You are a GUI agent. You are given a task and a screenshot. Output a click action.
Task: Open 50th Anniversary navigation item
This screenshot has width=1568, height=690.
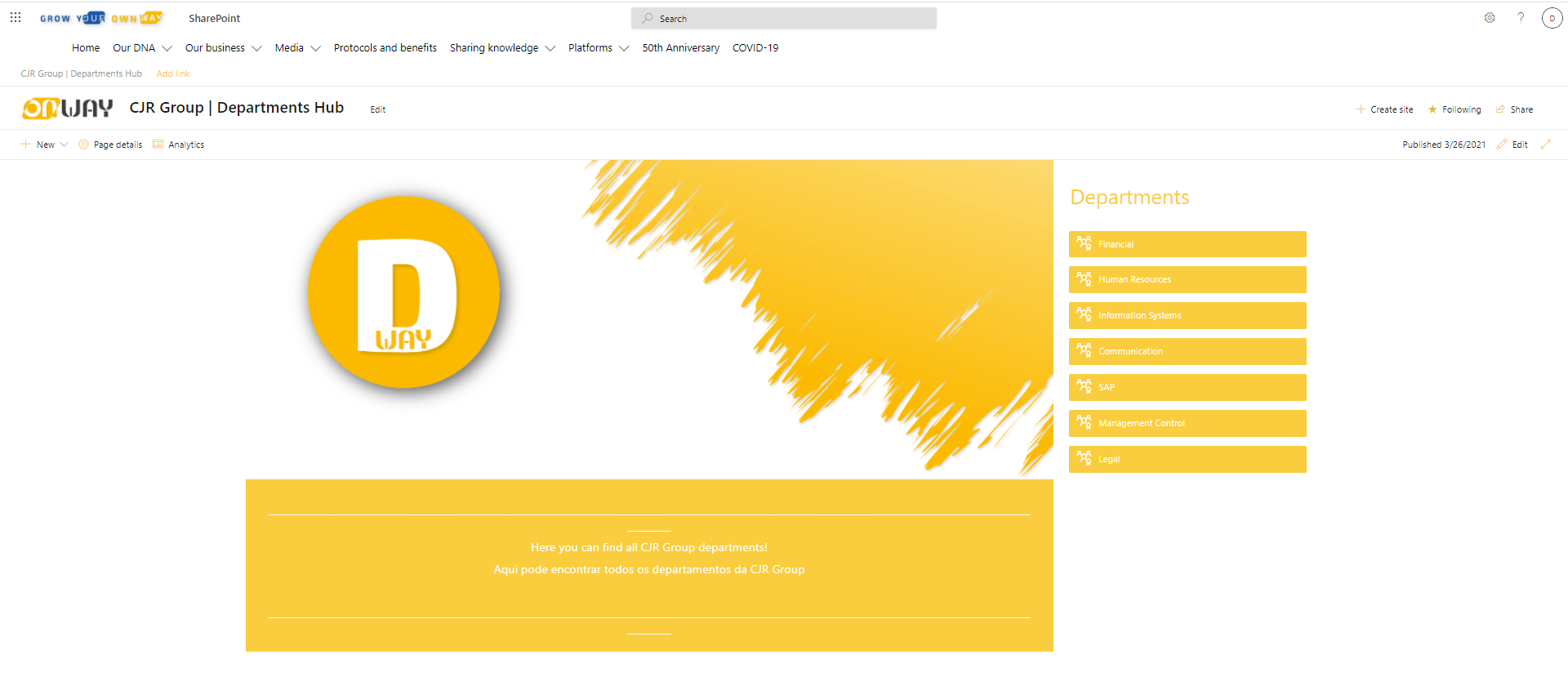point(681,48)
